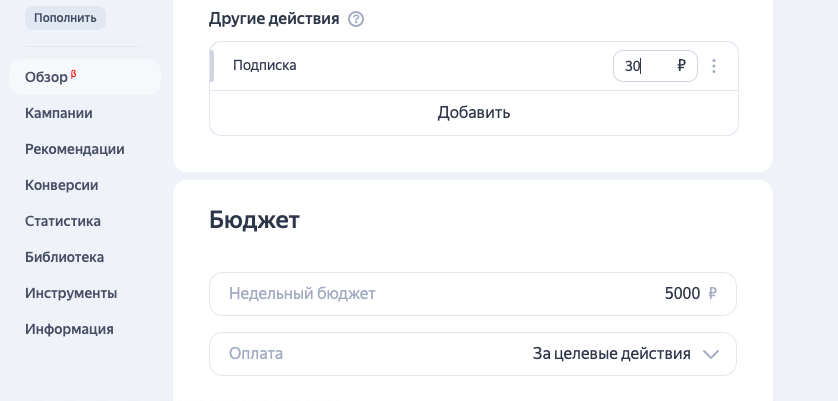This screenshot has height=401, width=838.
Task: Click the Бюджет section heading
Action: point(254,221)
